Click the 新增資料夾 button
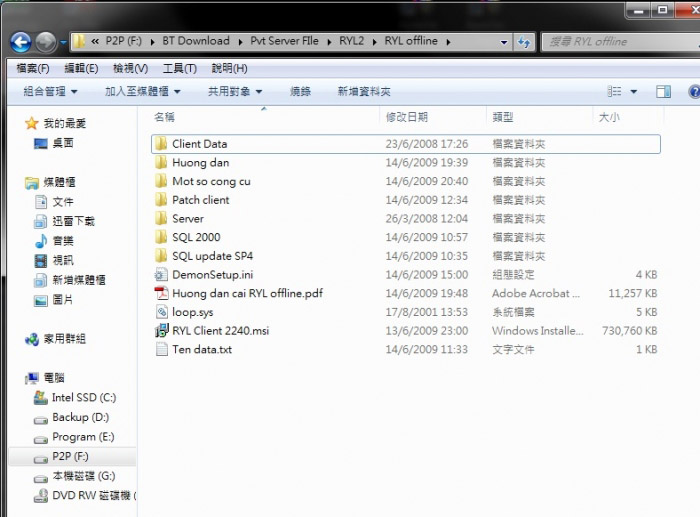The image size is (700, 517). [363, 91]
